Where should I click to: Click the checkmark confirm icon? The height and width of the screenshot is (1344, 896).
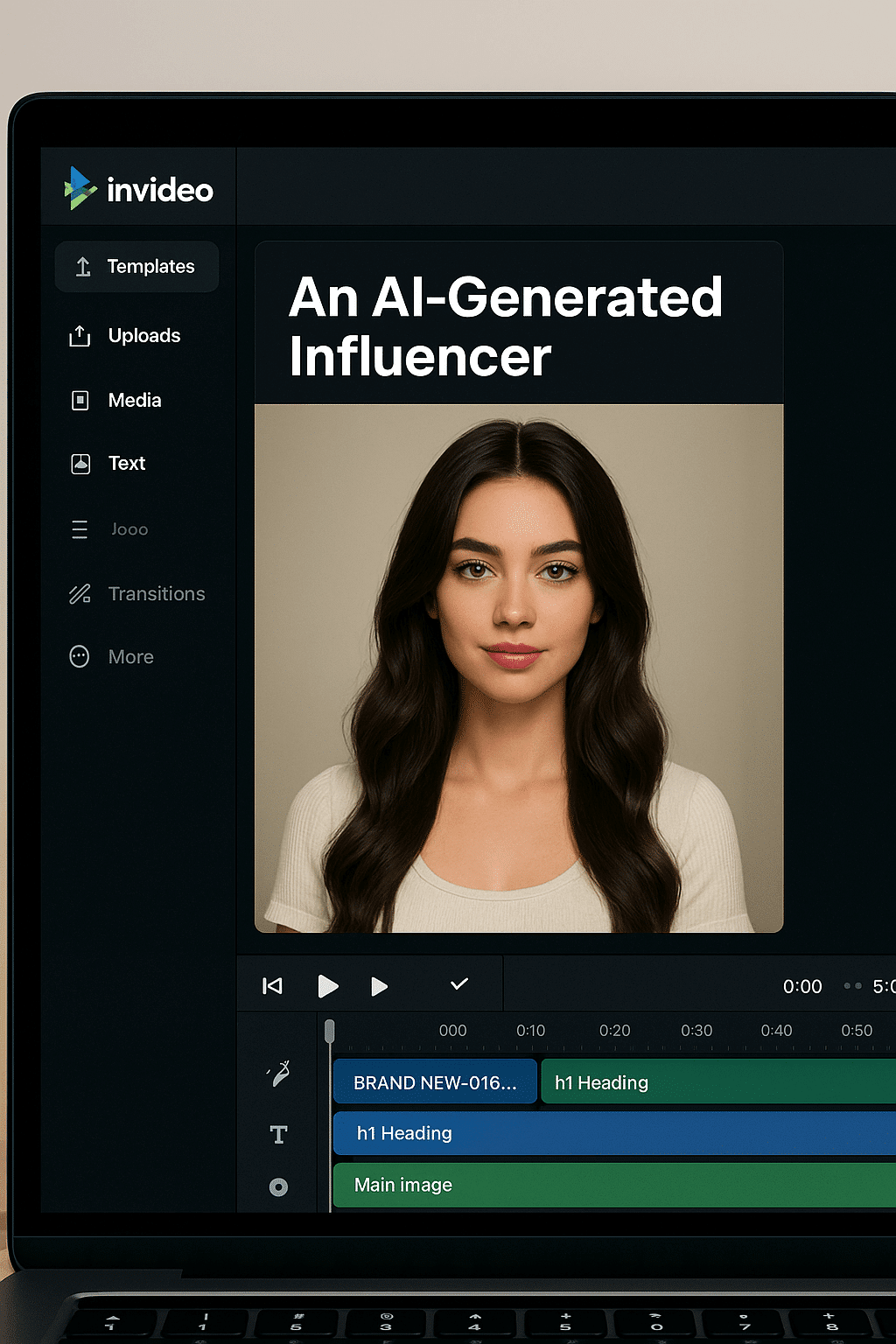pos(459,984)
